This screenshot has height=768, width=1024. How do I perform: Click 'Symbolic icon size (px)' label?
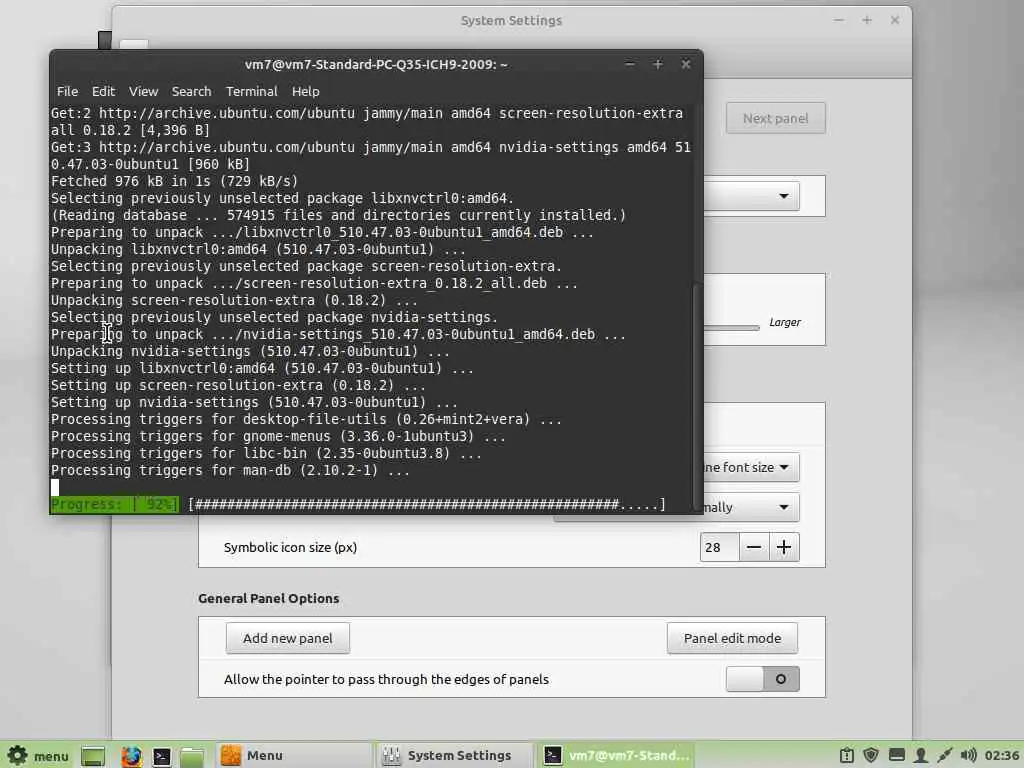pyautogui.click(x=290, y=547)
